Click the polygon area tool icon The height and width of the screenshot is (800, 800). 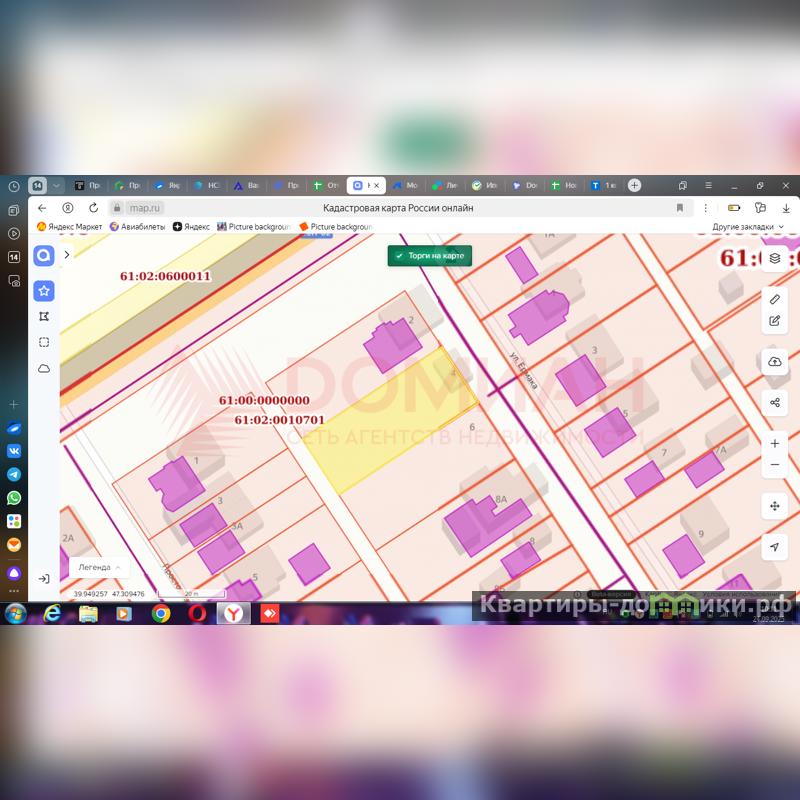(44, 316)
